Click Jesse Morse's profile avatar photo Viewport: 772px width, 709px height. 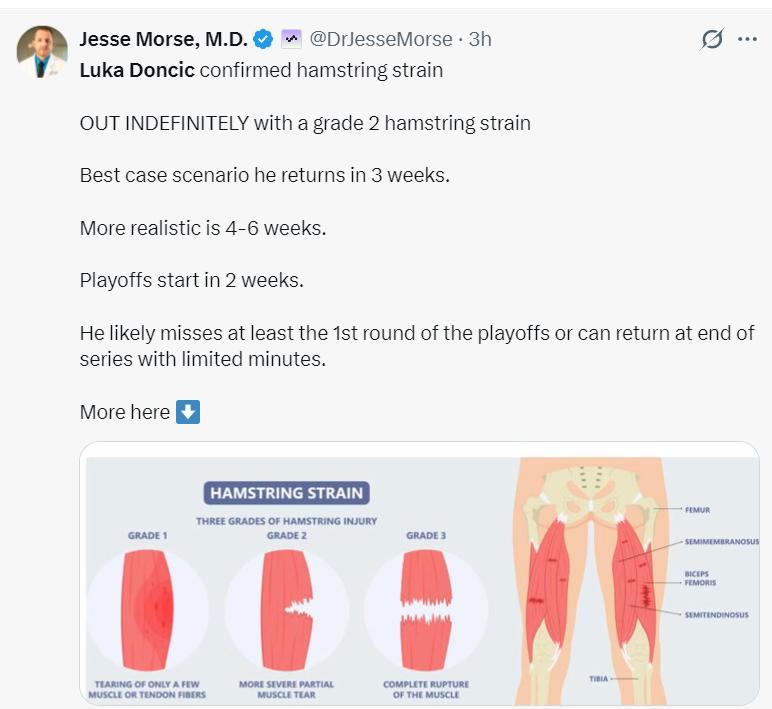[x=42, y=51]
